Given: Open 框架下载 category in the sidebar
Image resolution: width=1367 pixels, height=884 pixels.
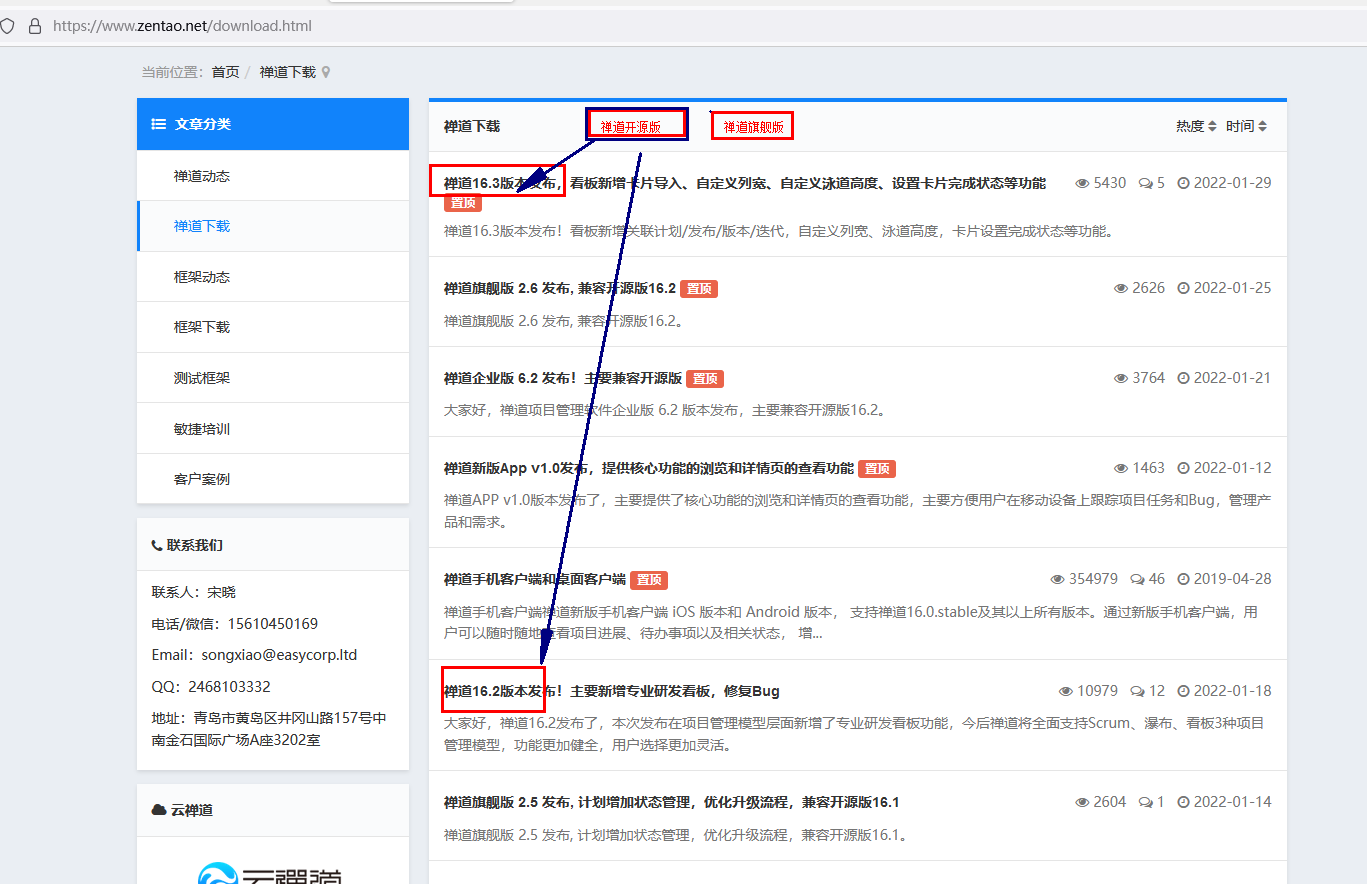Looking at the screenshot, I should tap(273, 327).
